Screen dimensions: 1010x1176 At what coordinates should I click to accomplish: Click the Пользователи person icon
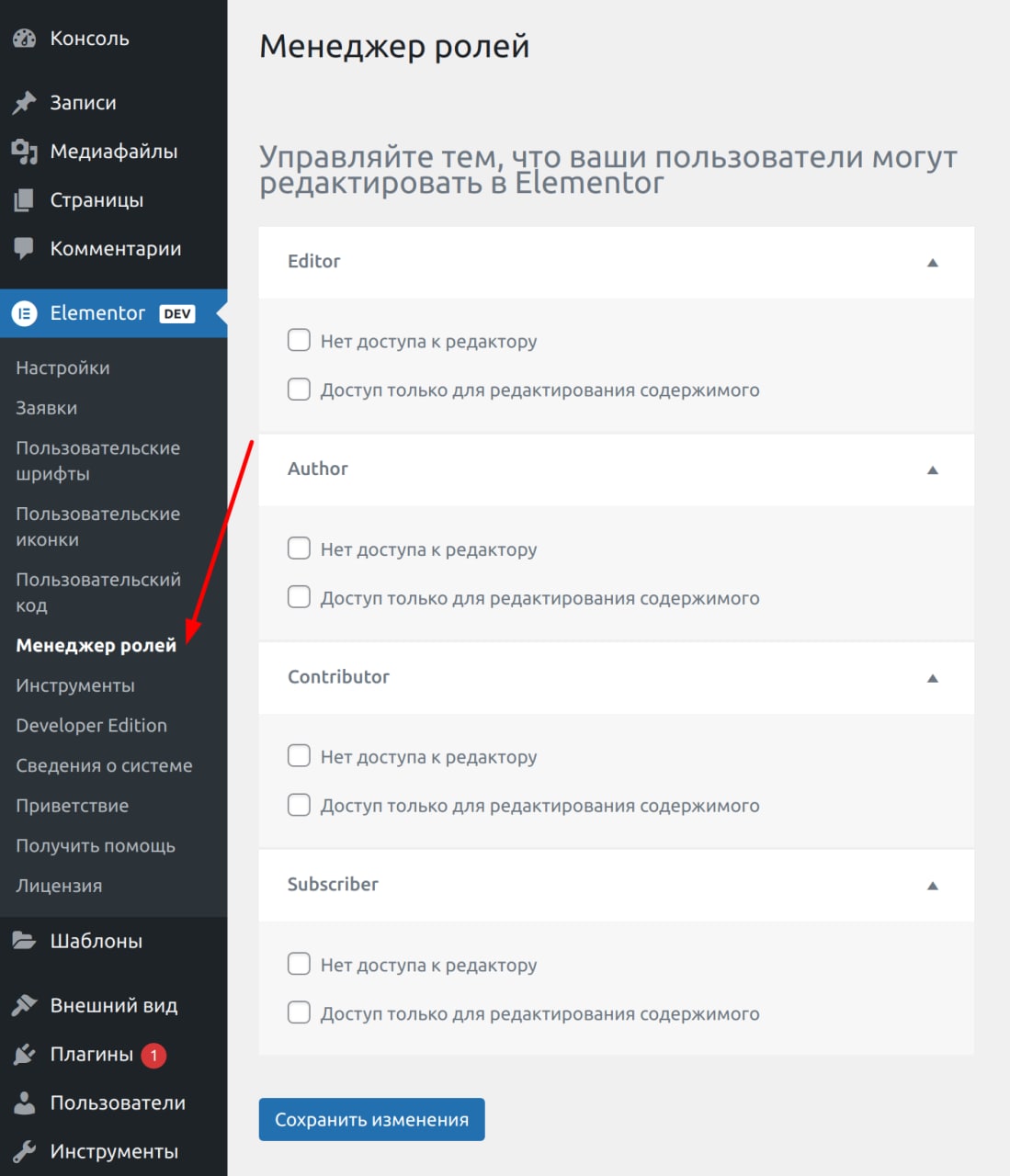click(25, 1102)
